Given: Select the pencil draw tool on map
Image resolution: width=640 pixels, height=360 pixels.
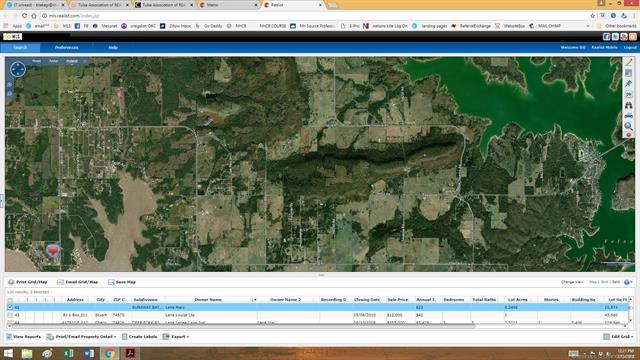Looking at the screenshot, I should click(628, 62).
